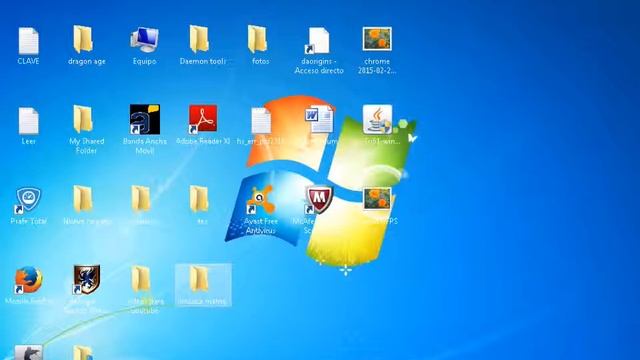Select the CLAVE text file icon
Viewport: 640px width, 360px height.
tap(29, 41)
